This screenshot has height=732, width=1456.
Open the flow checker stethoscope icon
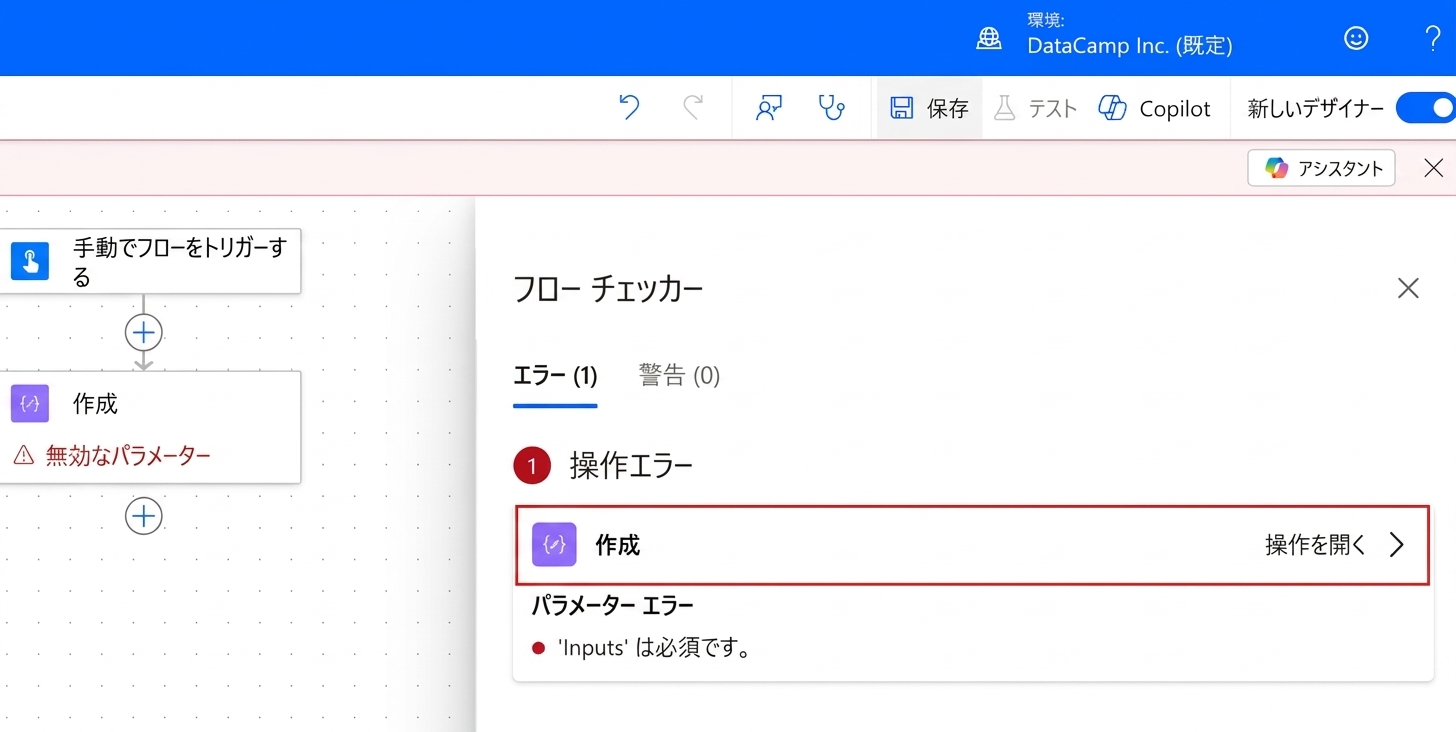(831, 108)
